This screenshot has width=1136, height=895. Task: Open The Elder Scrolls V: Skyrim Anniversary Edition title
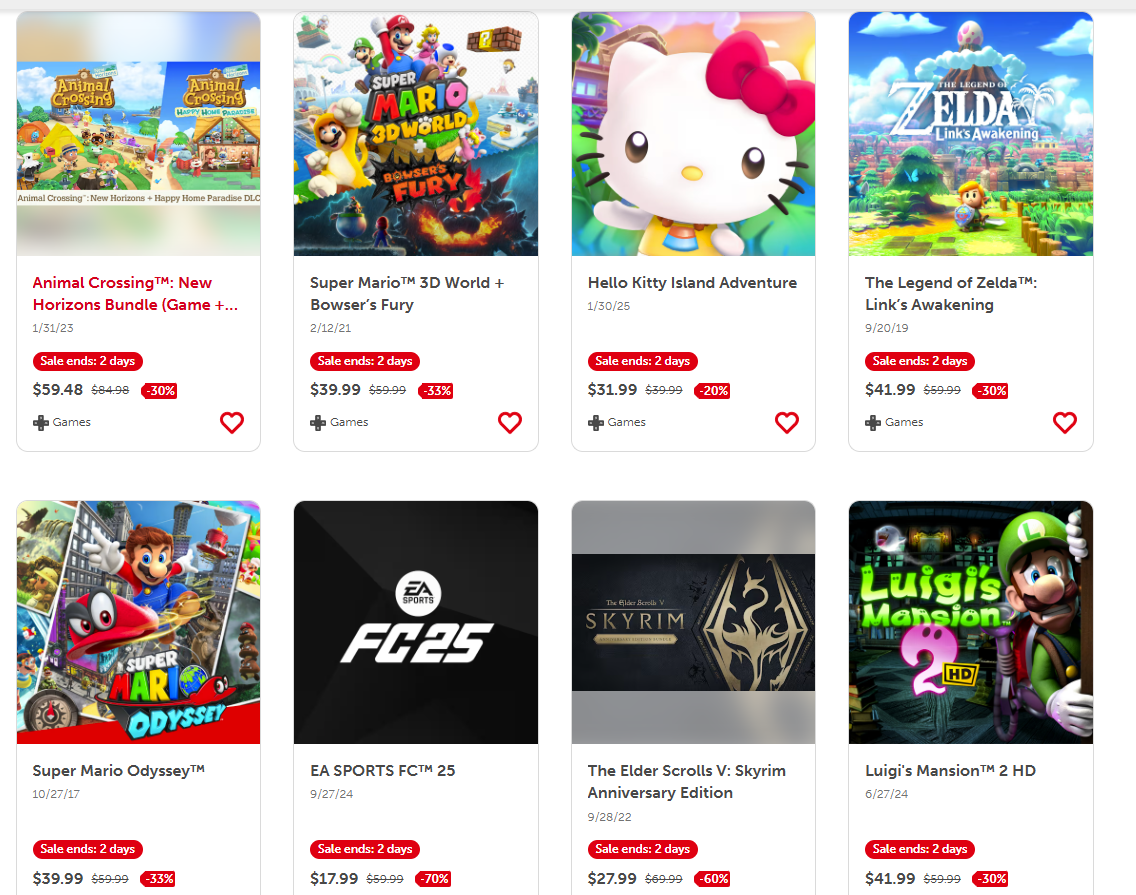click(x=687, y=782)
